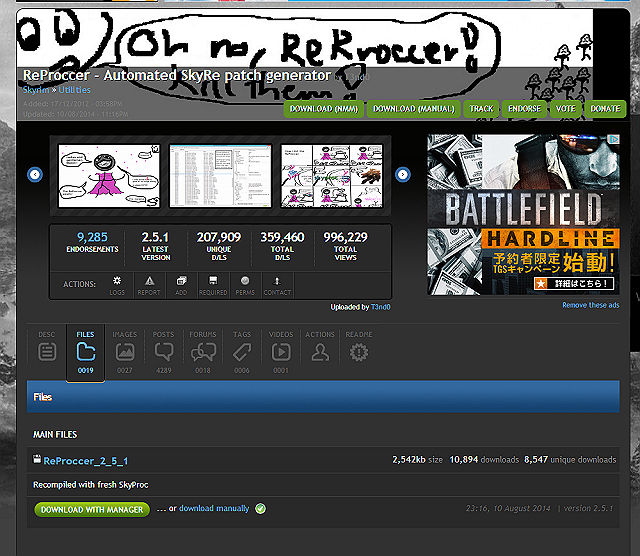Click the DOWNLOAD (NMM) button
640x556 pixels.
click(x=323, y=109)
